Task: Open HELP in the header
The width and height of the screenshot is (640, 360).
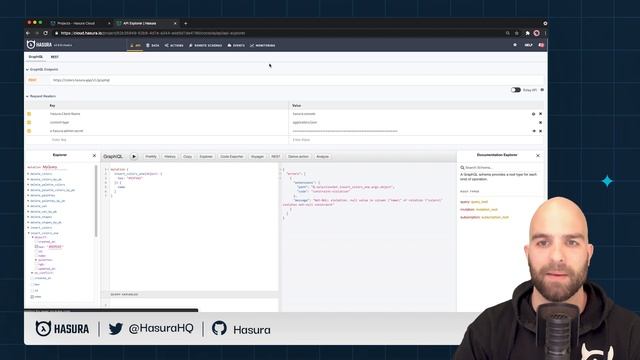Action: pos(528,45)
